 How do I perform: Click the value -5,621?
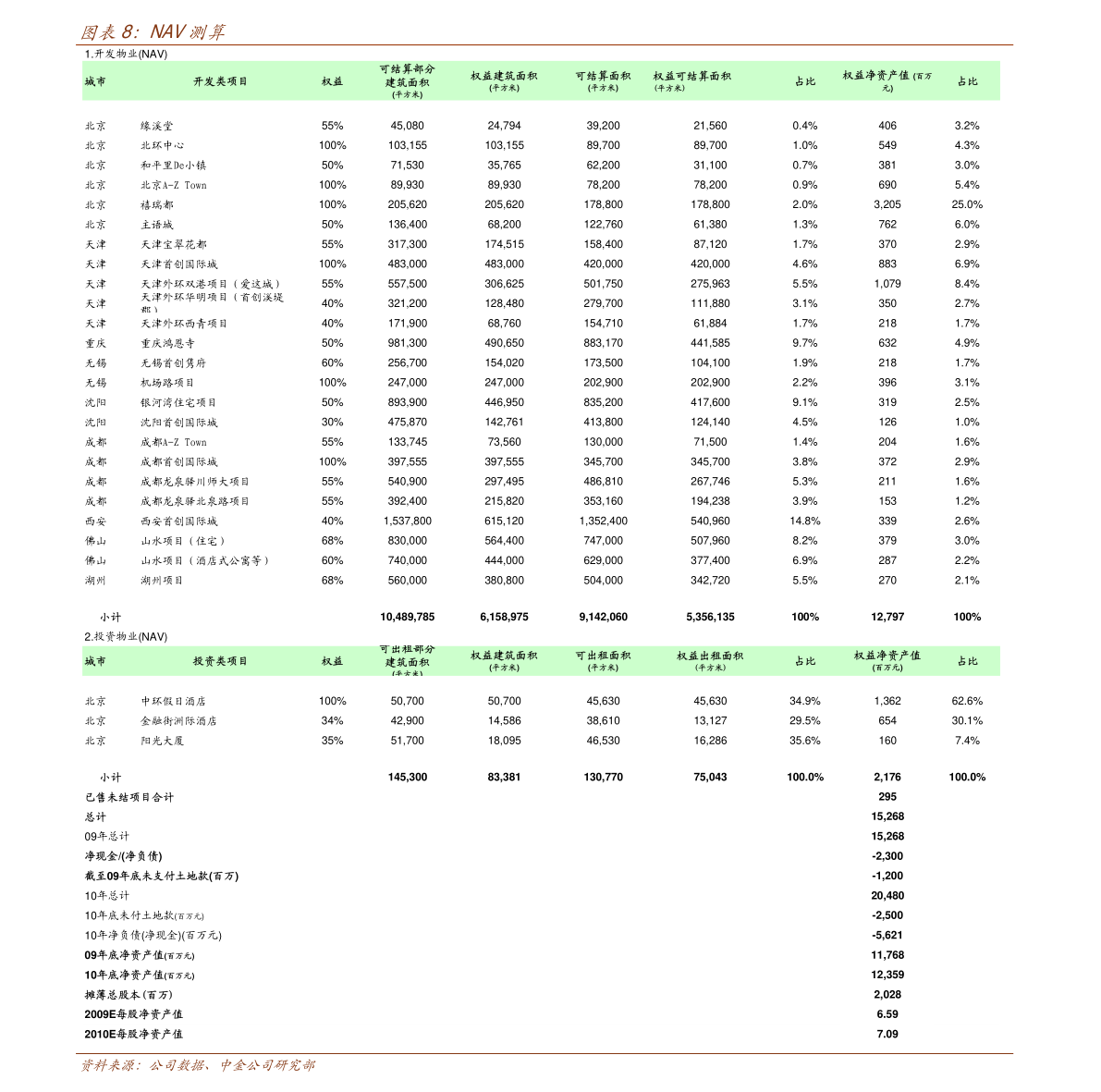(887, 936)
